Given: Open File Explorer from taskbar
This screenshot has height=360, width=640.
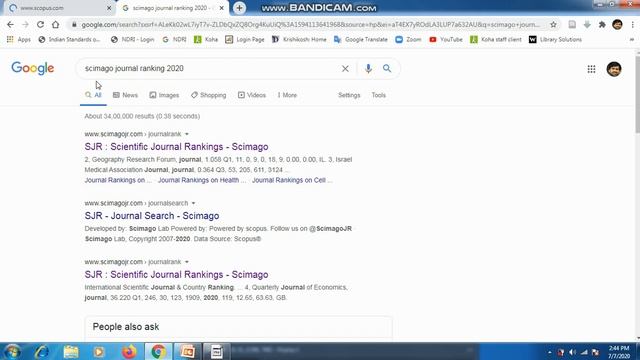Looking at the screenshot, I should (x=71, y=351).
